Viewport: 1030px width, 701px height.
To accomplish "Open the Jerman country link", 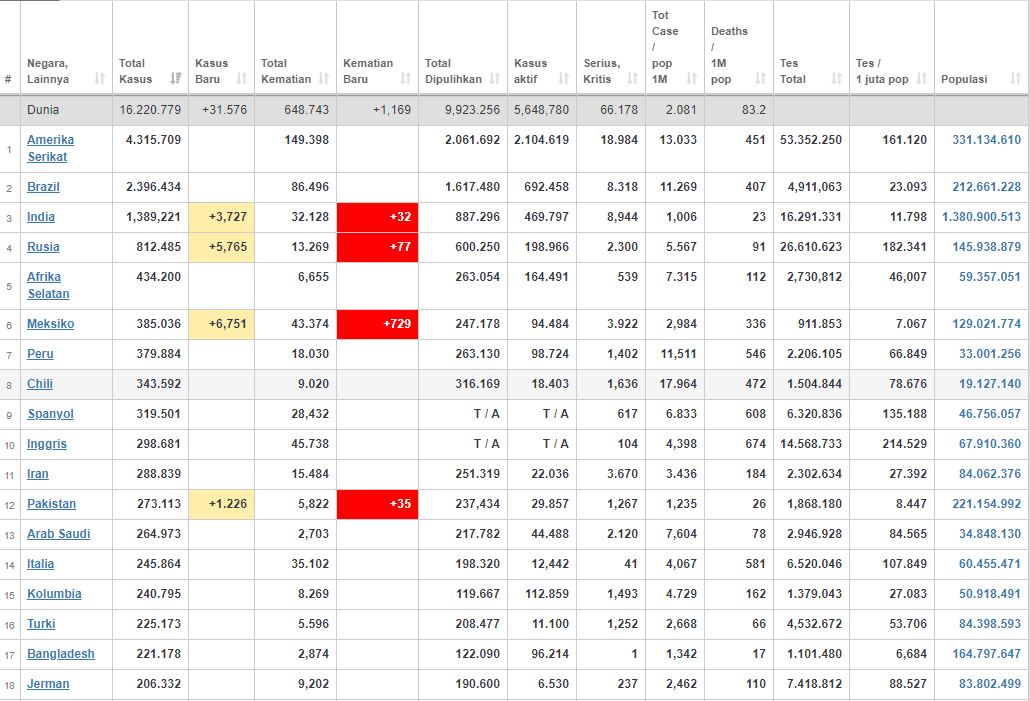I will [x=48, y=684].
